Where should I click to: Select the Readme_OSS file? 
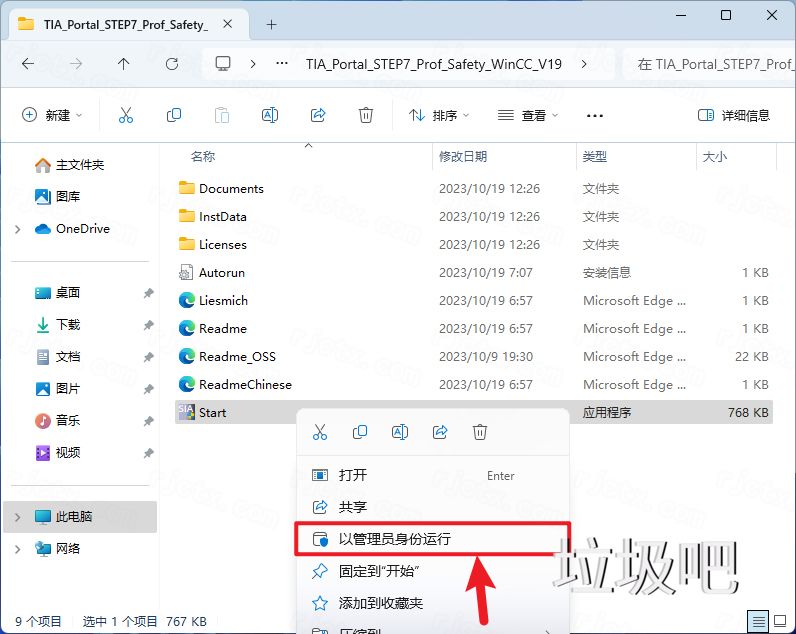click(x=227, y=357)
